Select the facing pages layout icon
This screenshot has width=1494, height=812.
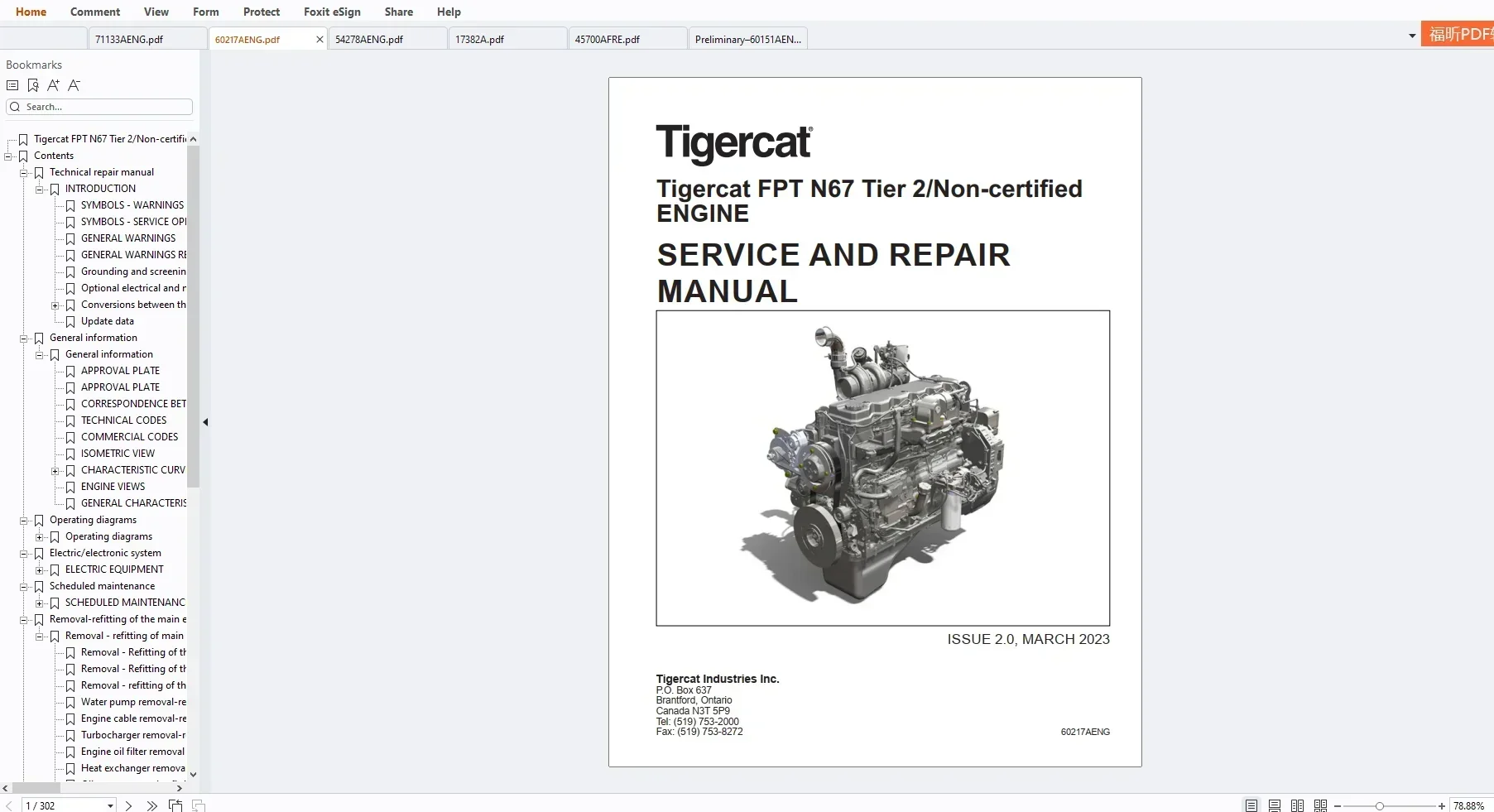point(1298,805)
